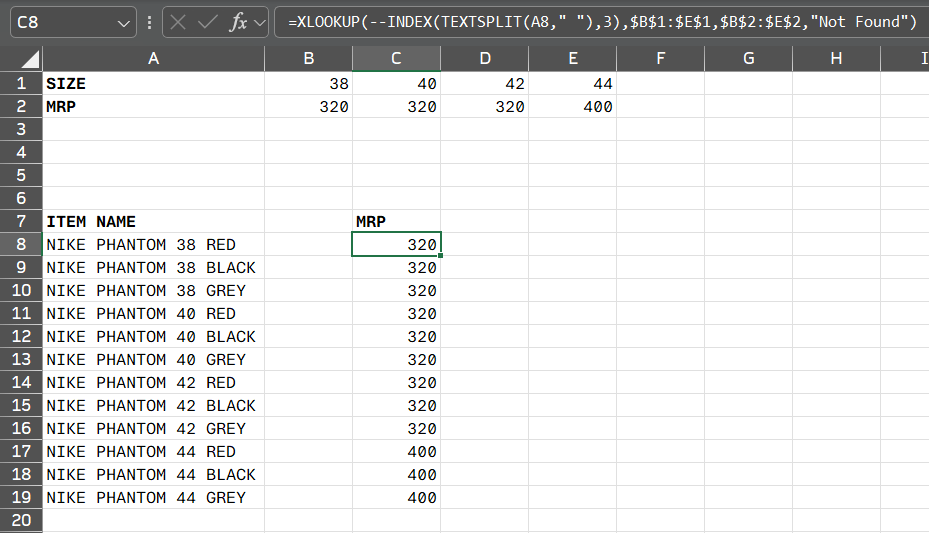This screenshot has width=929, height=533.
Task: Open the Insert Function fx button
Action: click(238, 23)
